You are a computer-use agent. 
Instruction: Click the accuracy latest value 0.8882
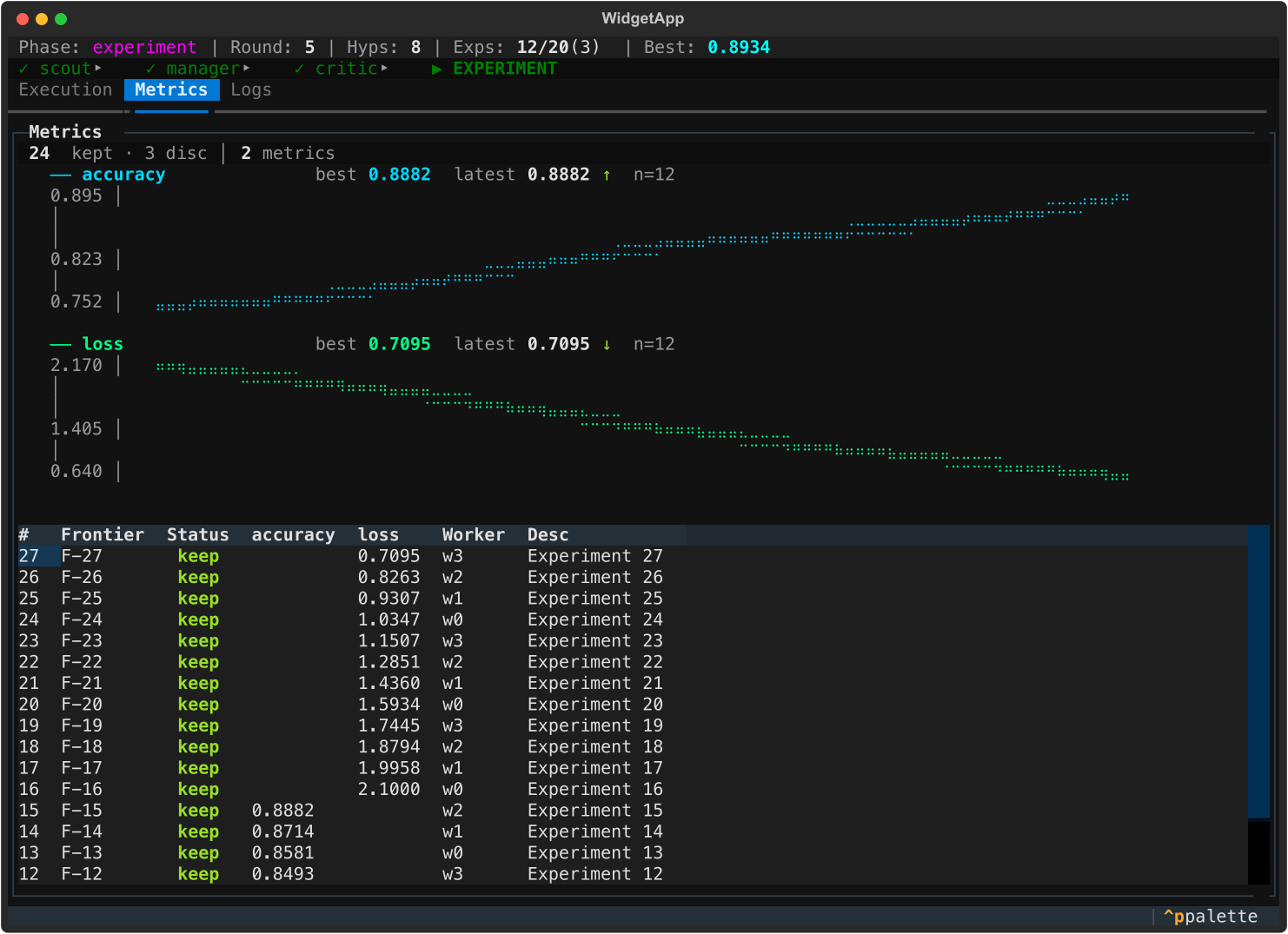point(558,175)
